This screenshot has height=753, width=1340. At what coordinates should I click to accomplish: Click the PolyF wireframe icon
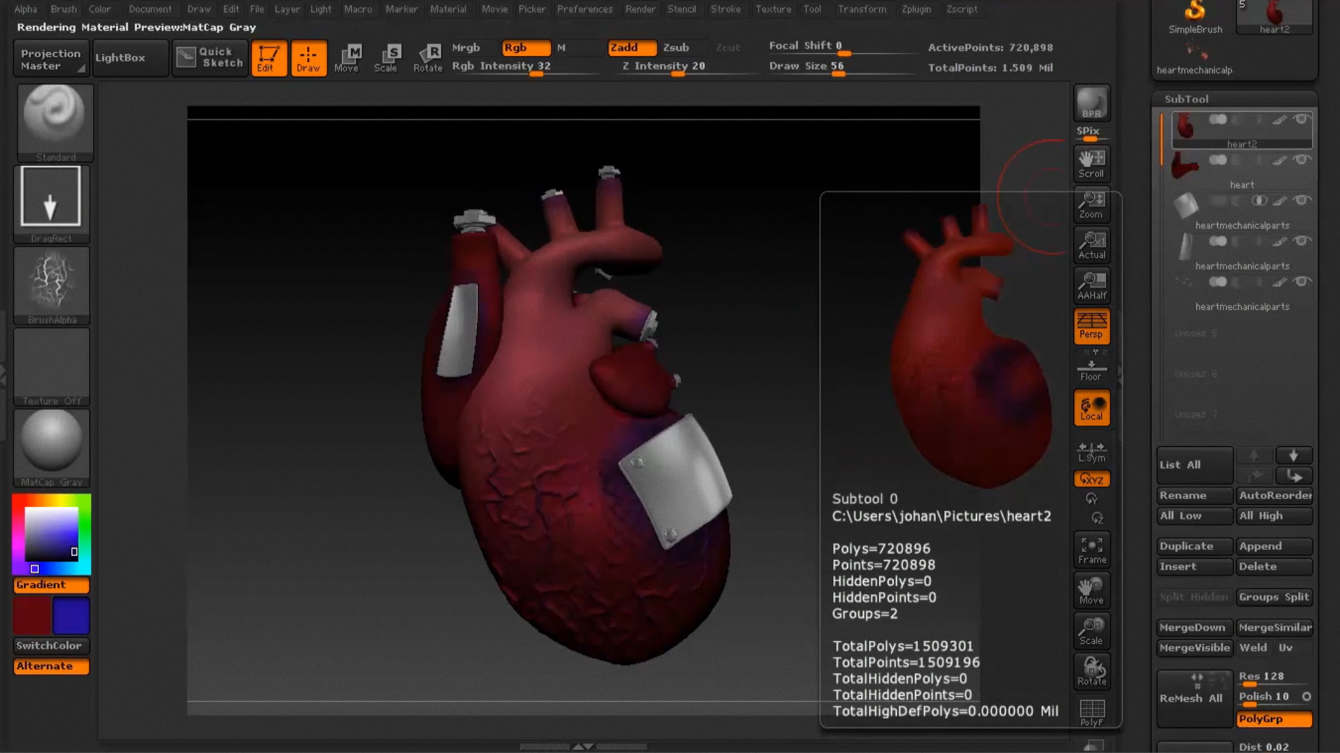[x=1091, y=711]
